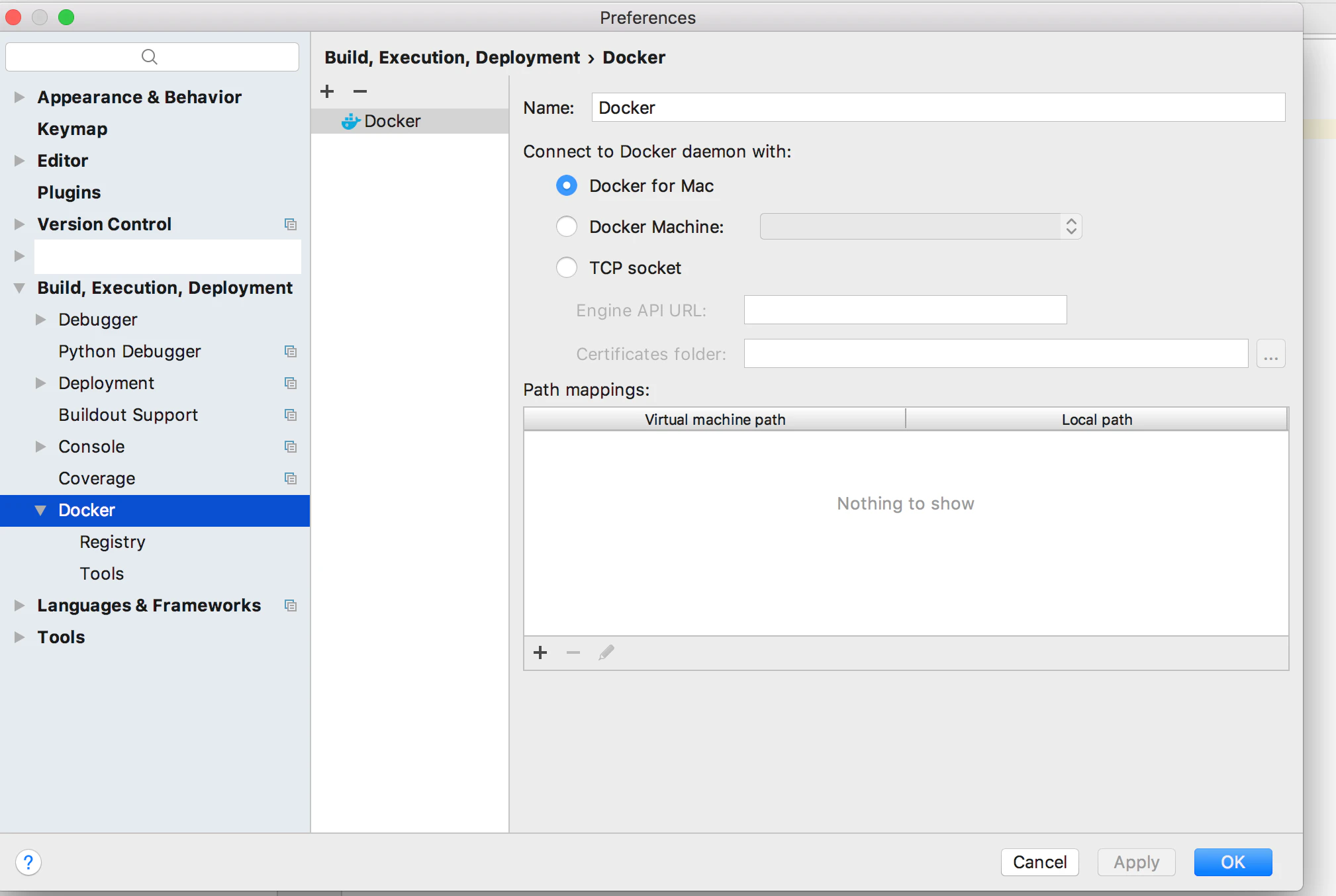The image size is (1336, 896).
Task: Click project-level icon beside Python Debugger
Action: tap(290, 351)
